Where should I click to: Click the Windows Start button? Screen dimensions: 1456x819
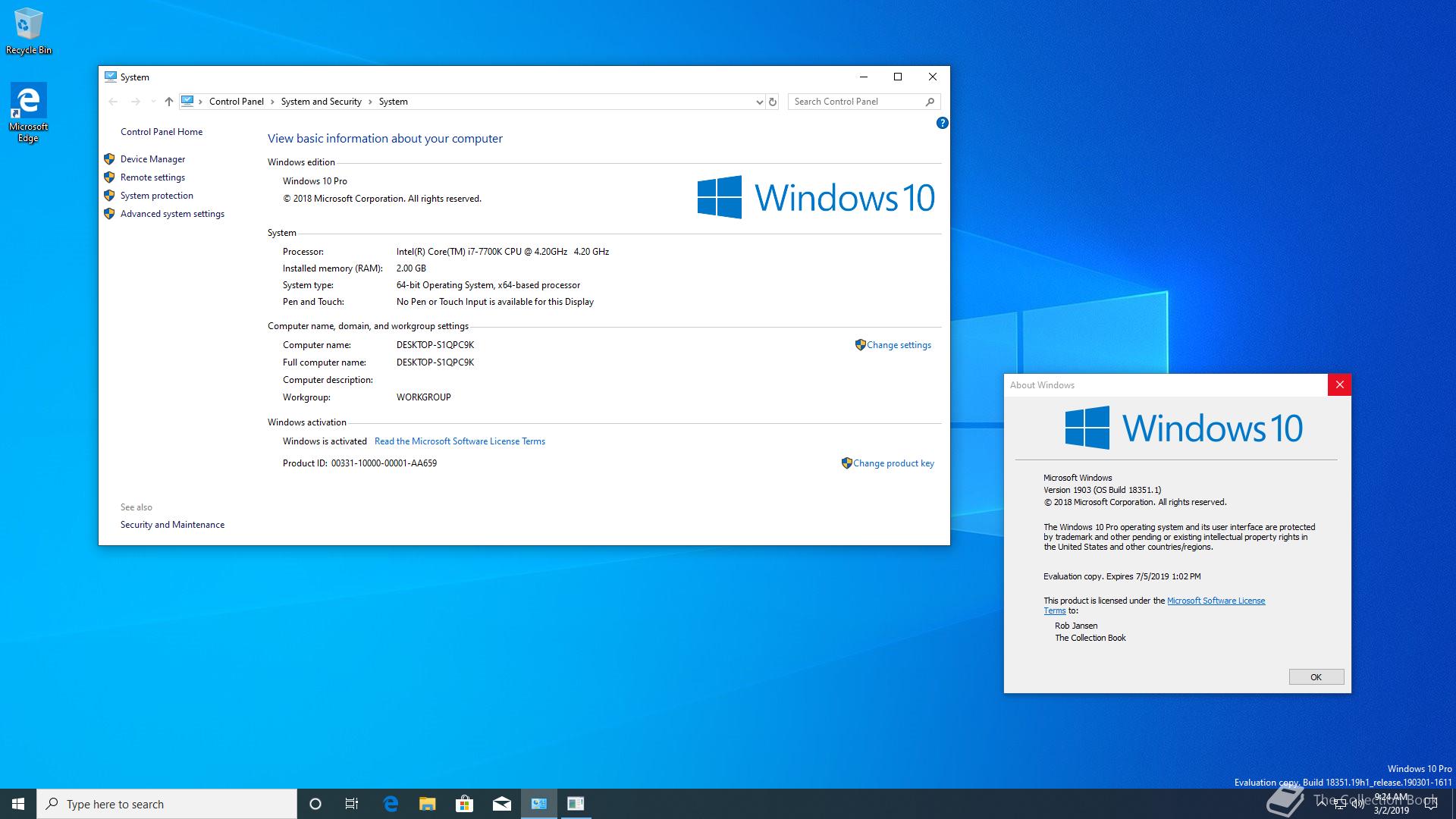click(x=18, y=804)
